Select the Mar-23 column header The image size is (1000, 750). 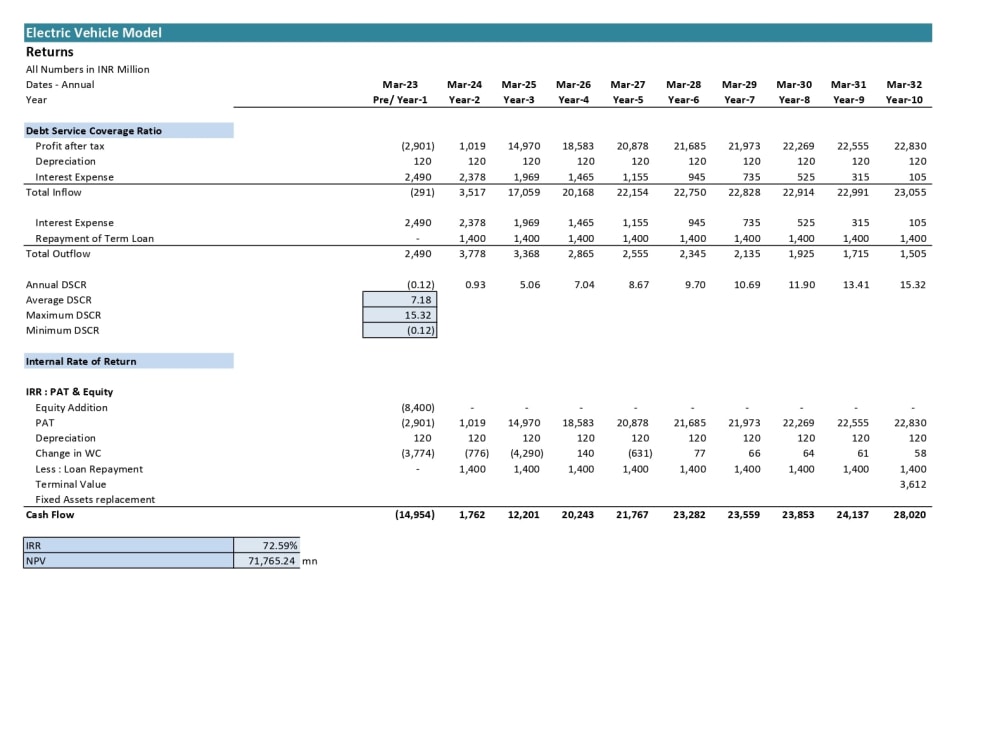400,85
